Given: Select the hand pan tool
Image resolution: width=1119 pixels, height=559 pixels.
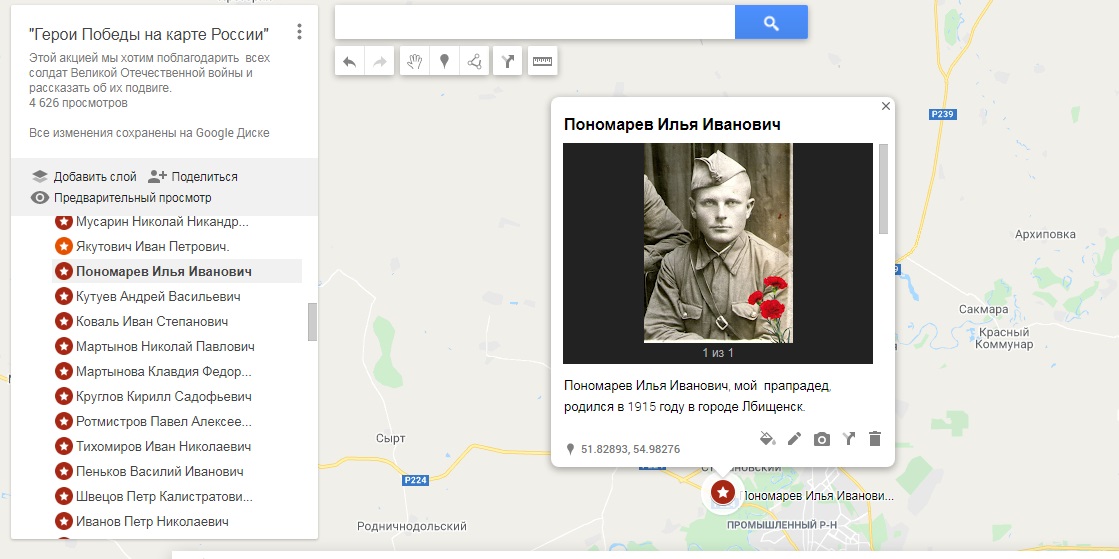Looking at the screenshot, I should coord(415,62).
